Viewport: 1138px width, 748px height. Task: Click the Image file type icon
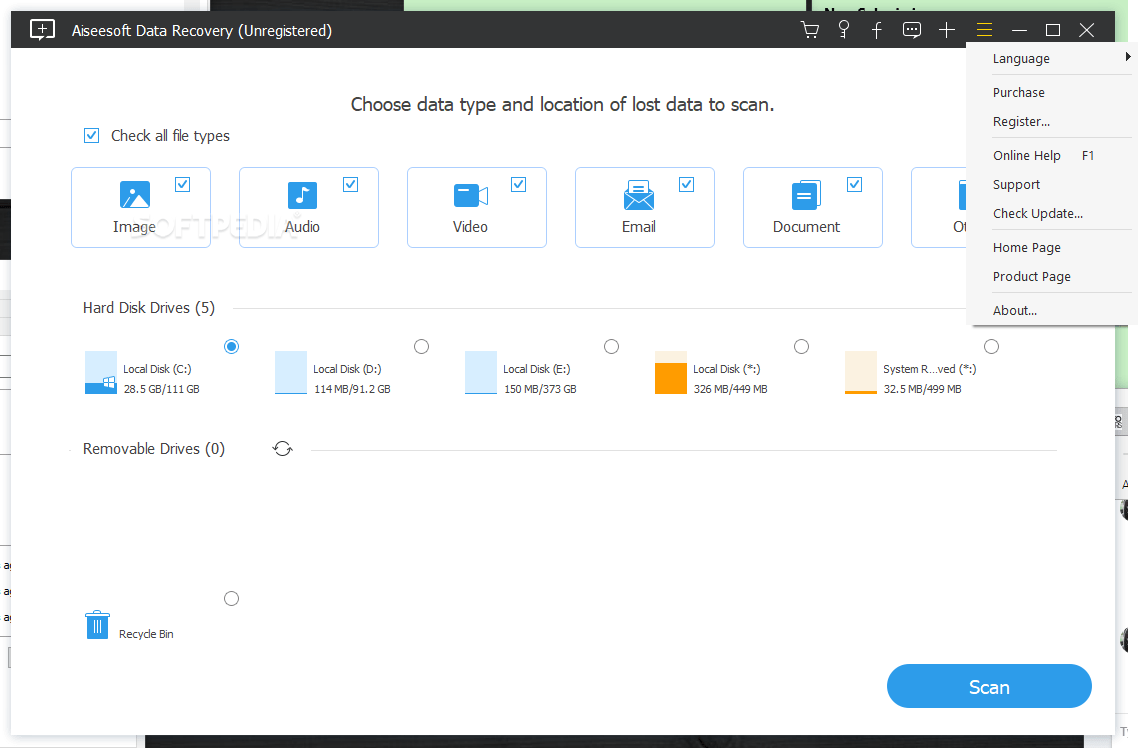pos(135,195)
